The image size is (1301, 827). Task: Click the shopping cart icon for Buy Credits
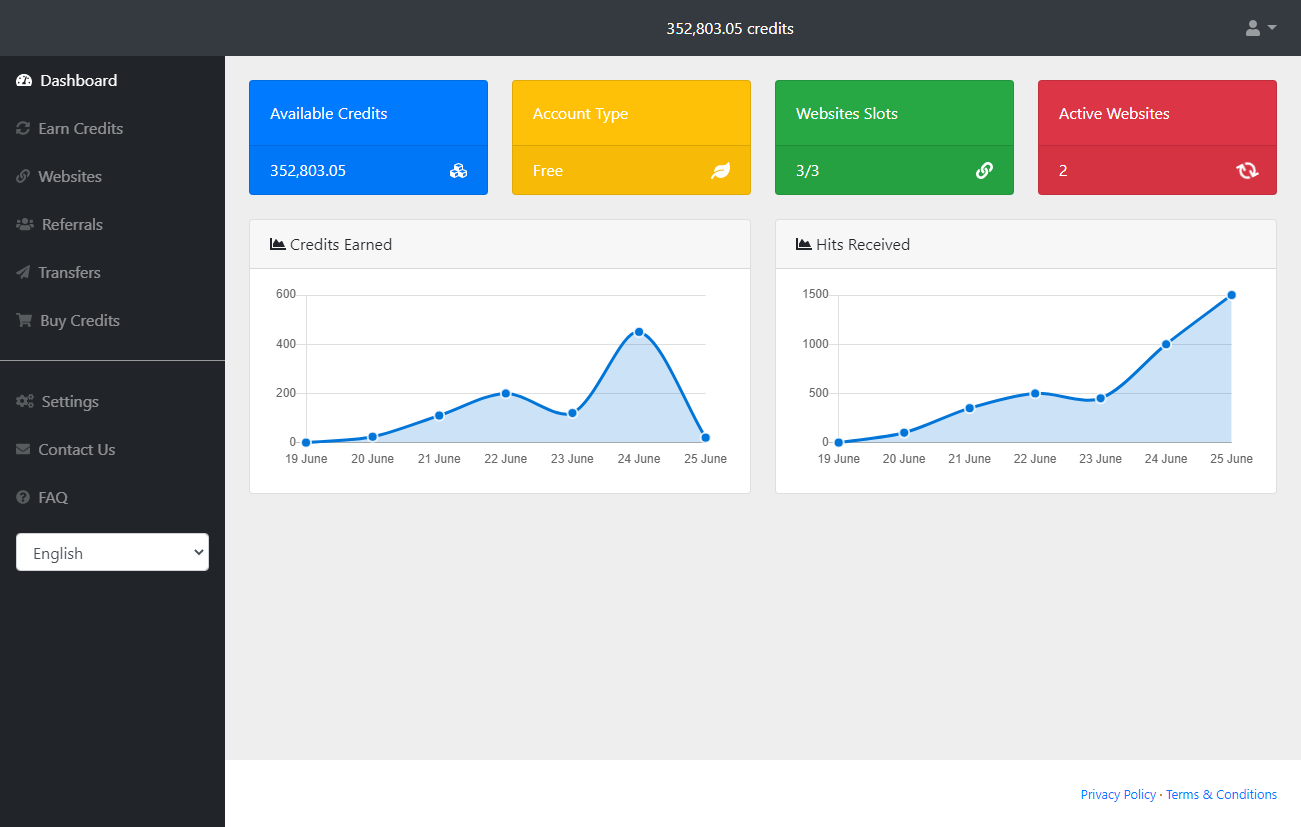pos(24,321)
